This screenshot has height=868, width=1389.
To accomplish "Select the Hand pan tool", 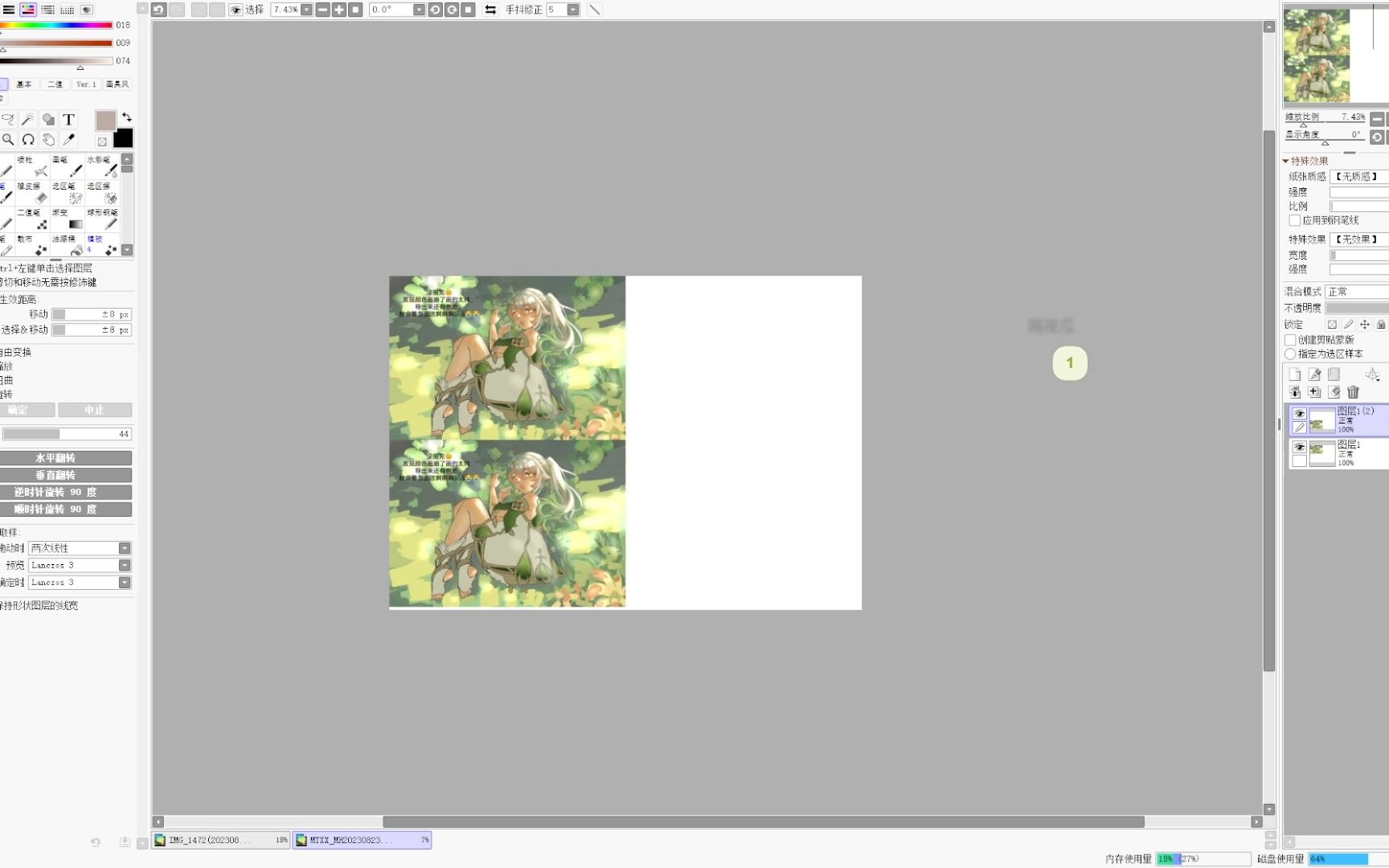I will tap(48, 140).
